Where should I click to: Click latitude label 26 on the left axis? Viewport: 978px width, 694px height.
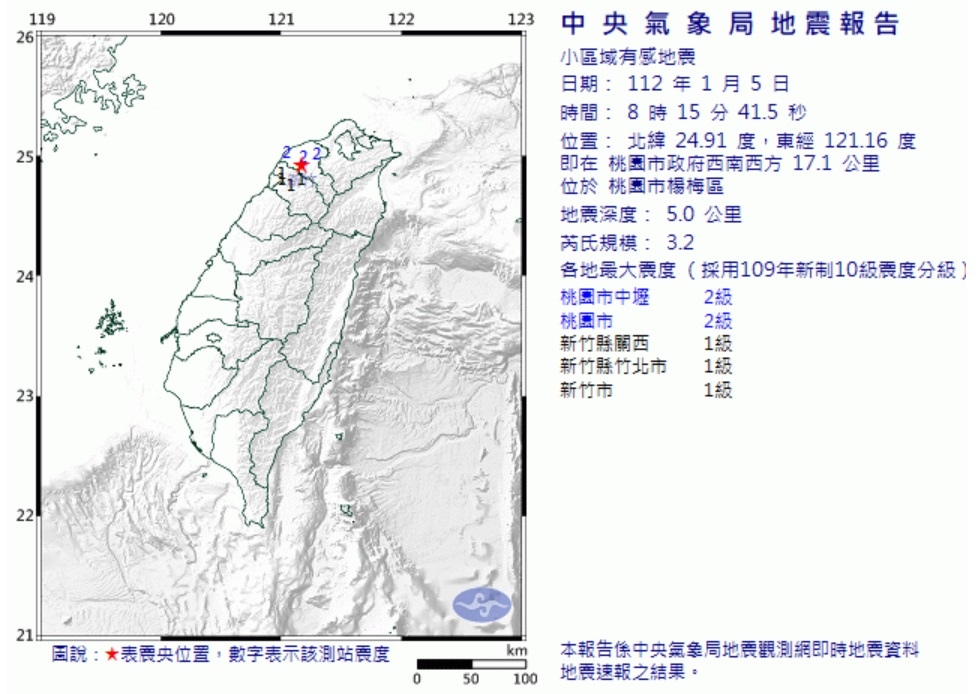(25, 37)
